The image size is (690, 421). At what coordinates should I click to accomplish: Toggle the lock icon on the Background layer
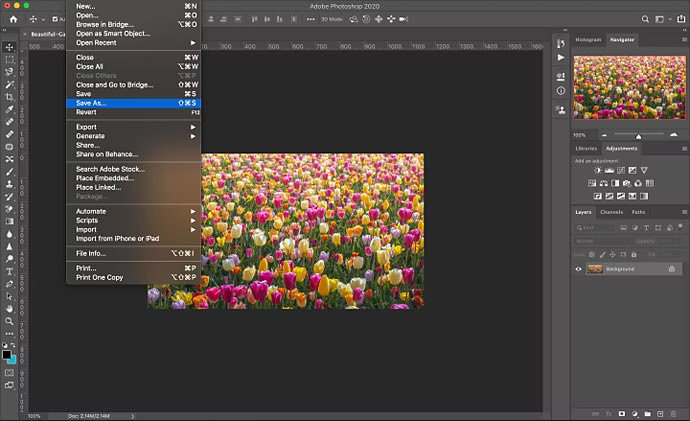pos(671,269)
